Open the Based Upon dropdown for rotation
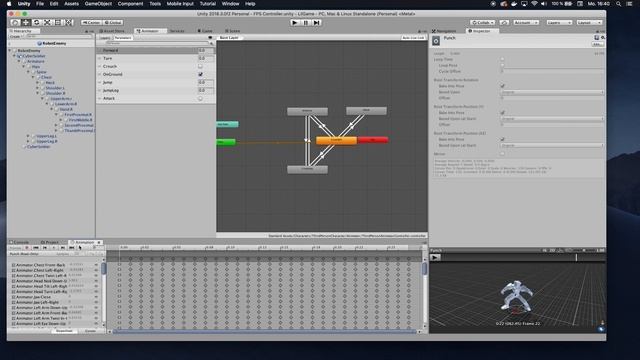The image size is (640, 360). pos(552,92)
